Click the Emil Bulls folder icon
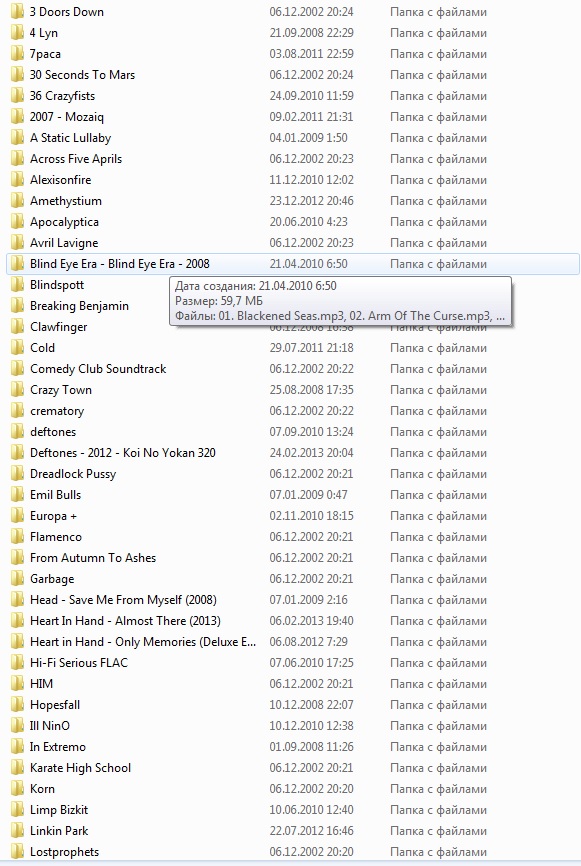The height and width of the screenshot is (866, 581). (x=18, y=494)
